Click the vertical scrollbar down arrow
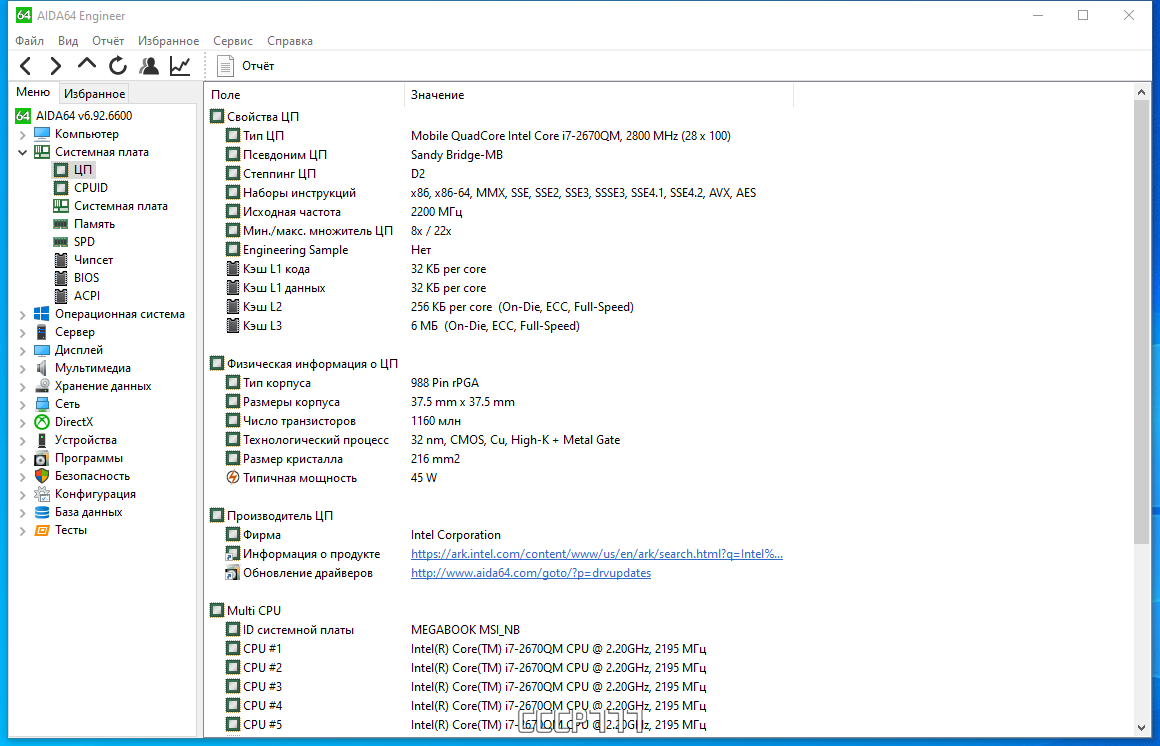1160x746 pixels. click(x=1142, y=727)
